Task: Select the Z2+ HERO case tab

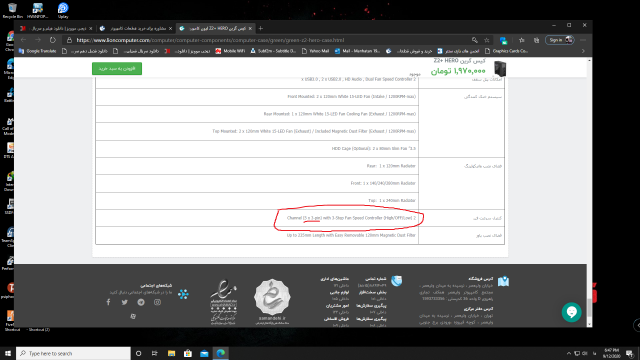Action: pos(216,28)
